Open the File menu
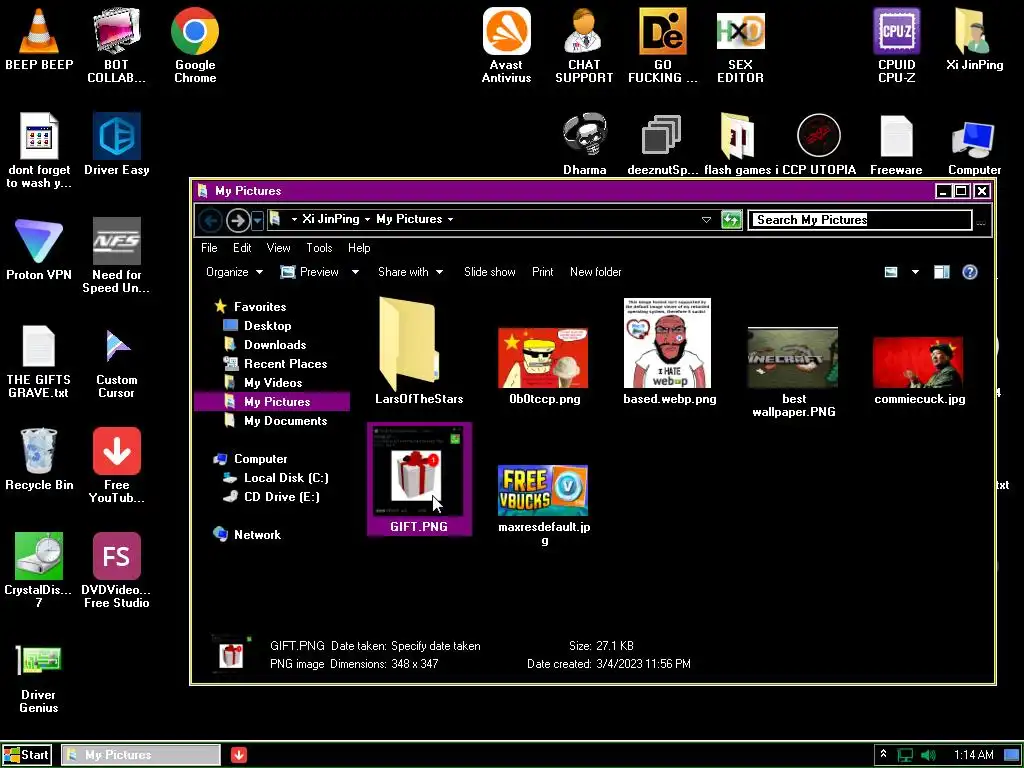The image size is (1024, 768). click(x=209, y=248)
